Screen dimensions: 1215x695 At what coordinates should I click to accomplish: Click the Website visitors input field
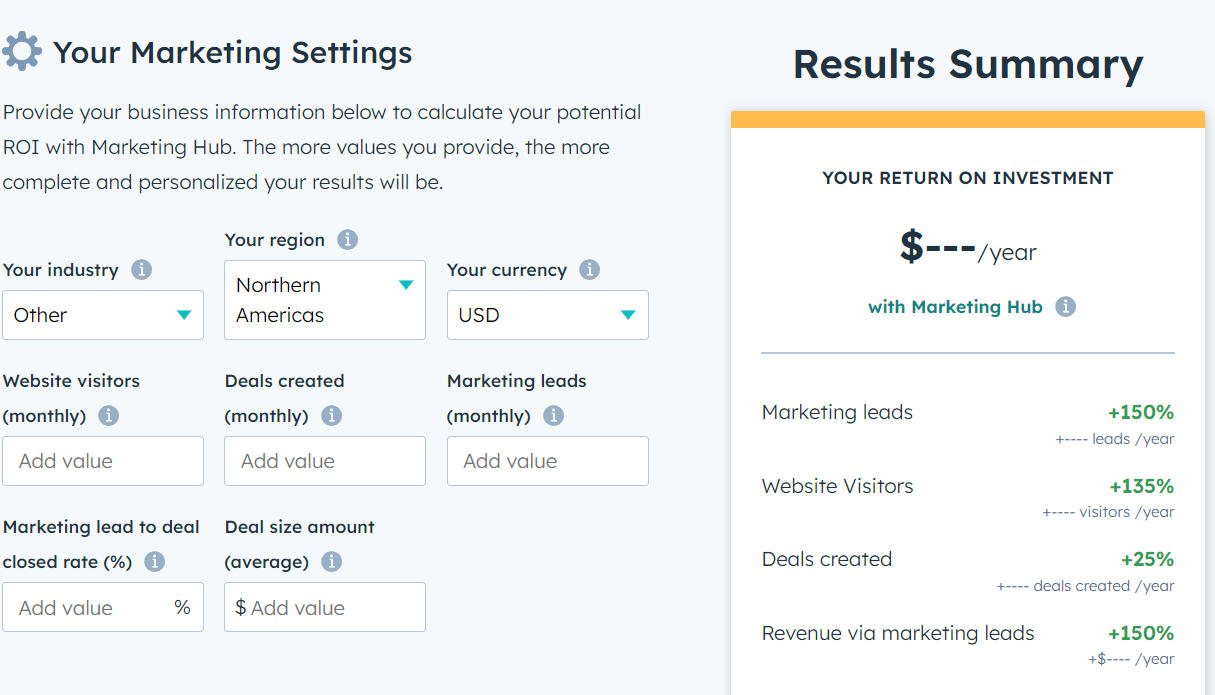103,461
